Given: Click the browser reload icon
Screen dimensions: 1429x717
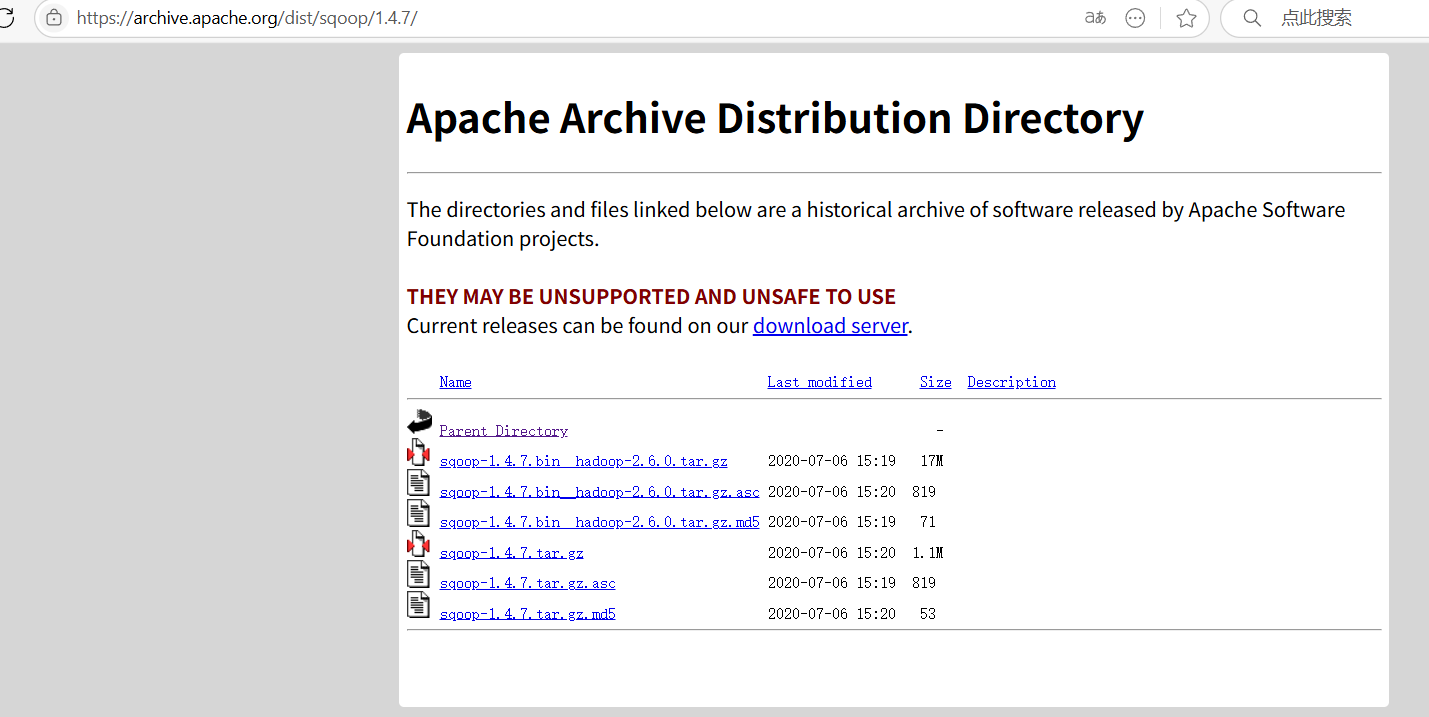Looking at the screenshot, I should (6, 18).
